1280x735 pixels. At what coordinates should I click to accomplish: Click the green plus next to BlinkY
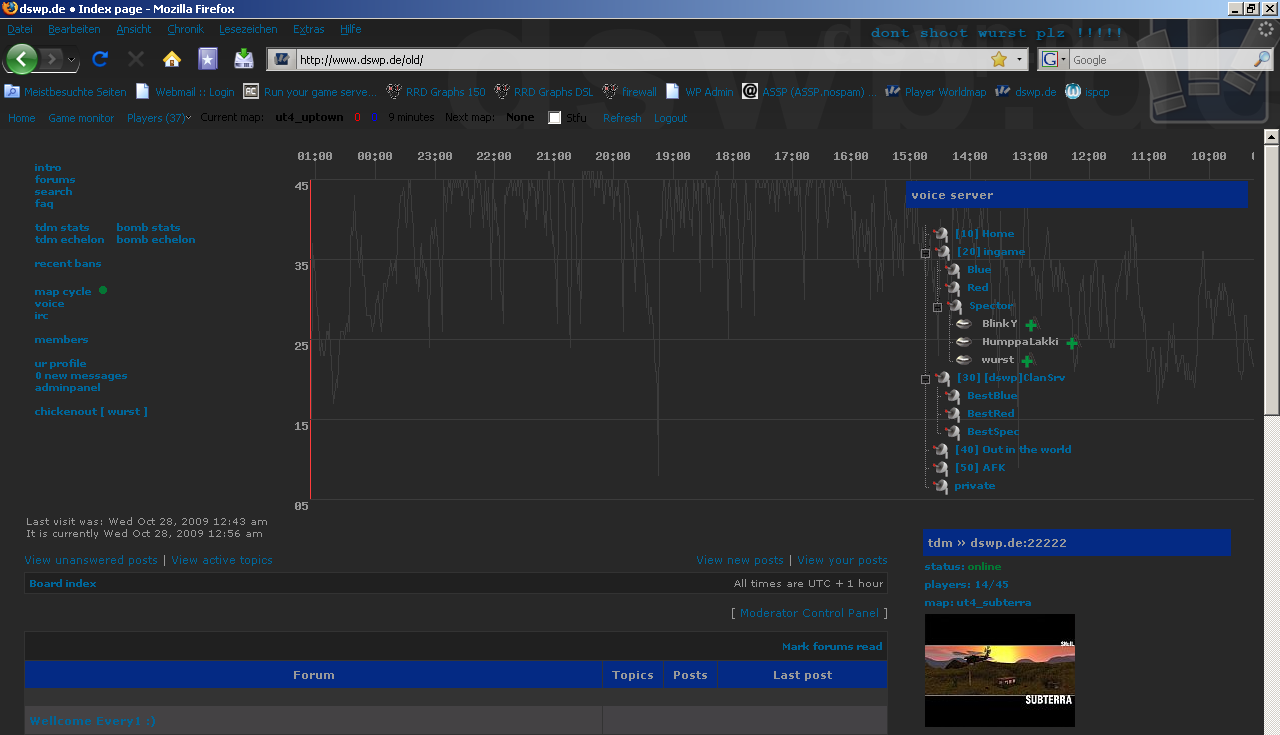[x=1031, y=325]
